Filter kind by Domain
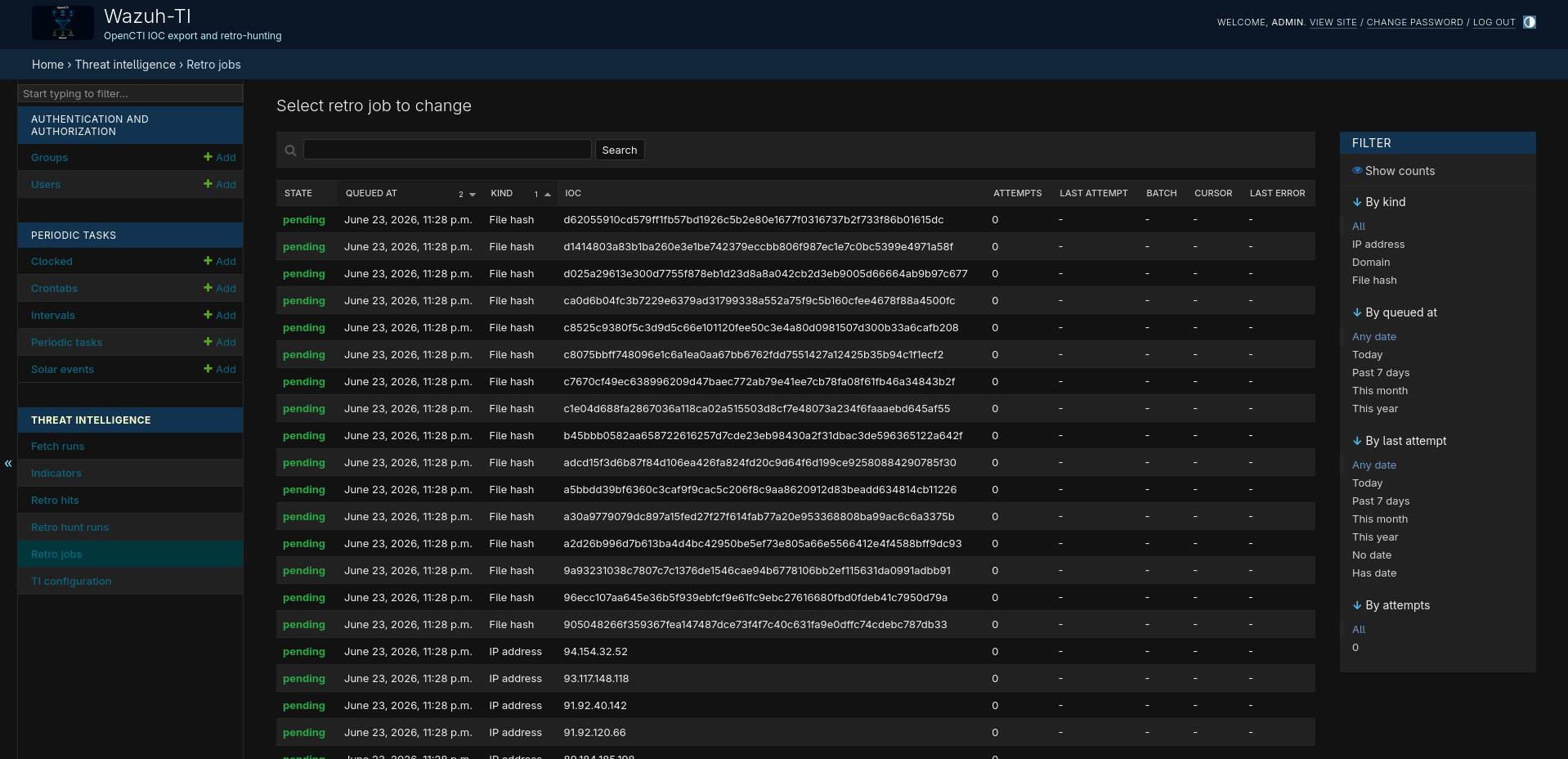Image resolution: width=1568 pixels, height=759 pixels. [x=1371, y=263]
